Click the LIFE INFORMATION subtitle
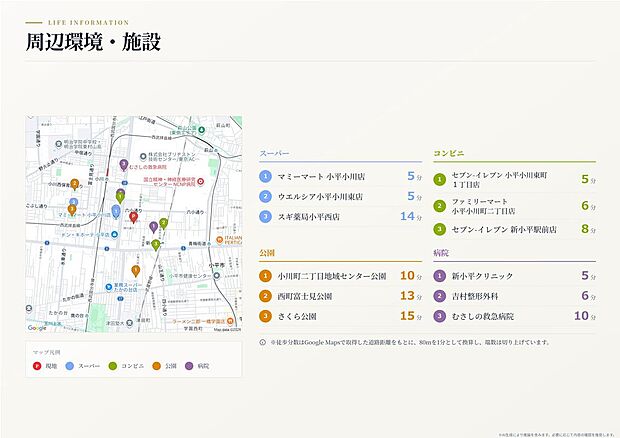 tap(89, 23)
